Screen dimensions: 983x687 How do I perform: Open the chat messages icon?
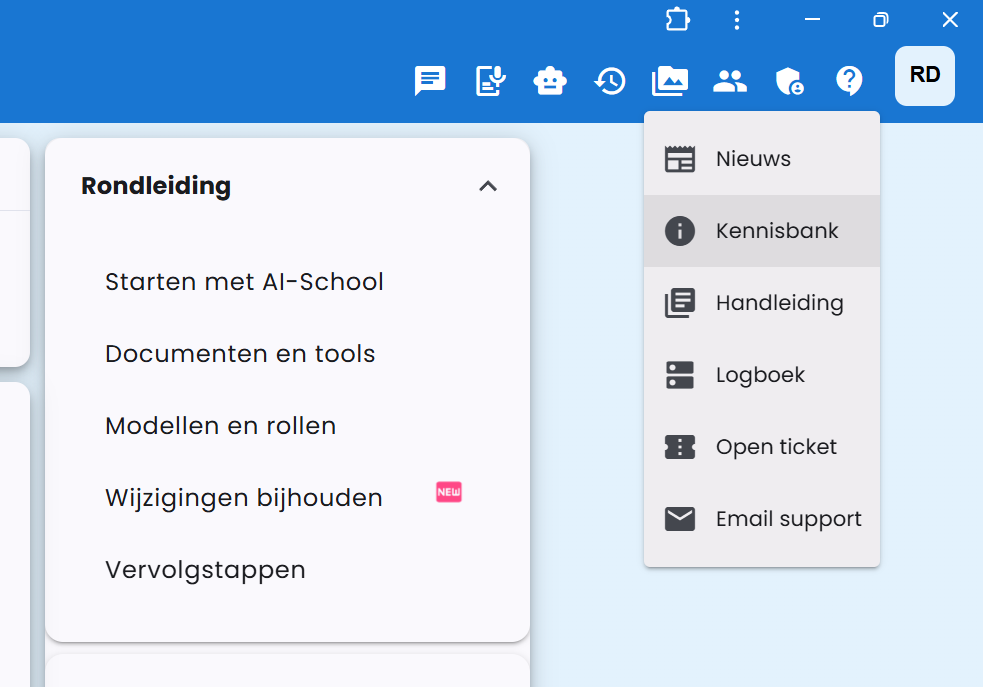click(430, 81)
